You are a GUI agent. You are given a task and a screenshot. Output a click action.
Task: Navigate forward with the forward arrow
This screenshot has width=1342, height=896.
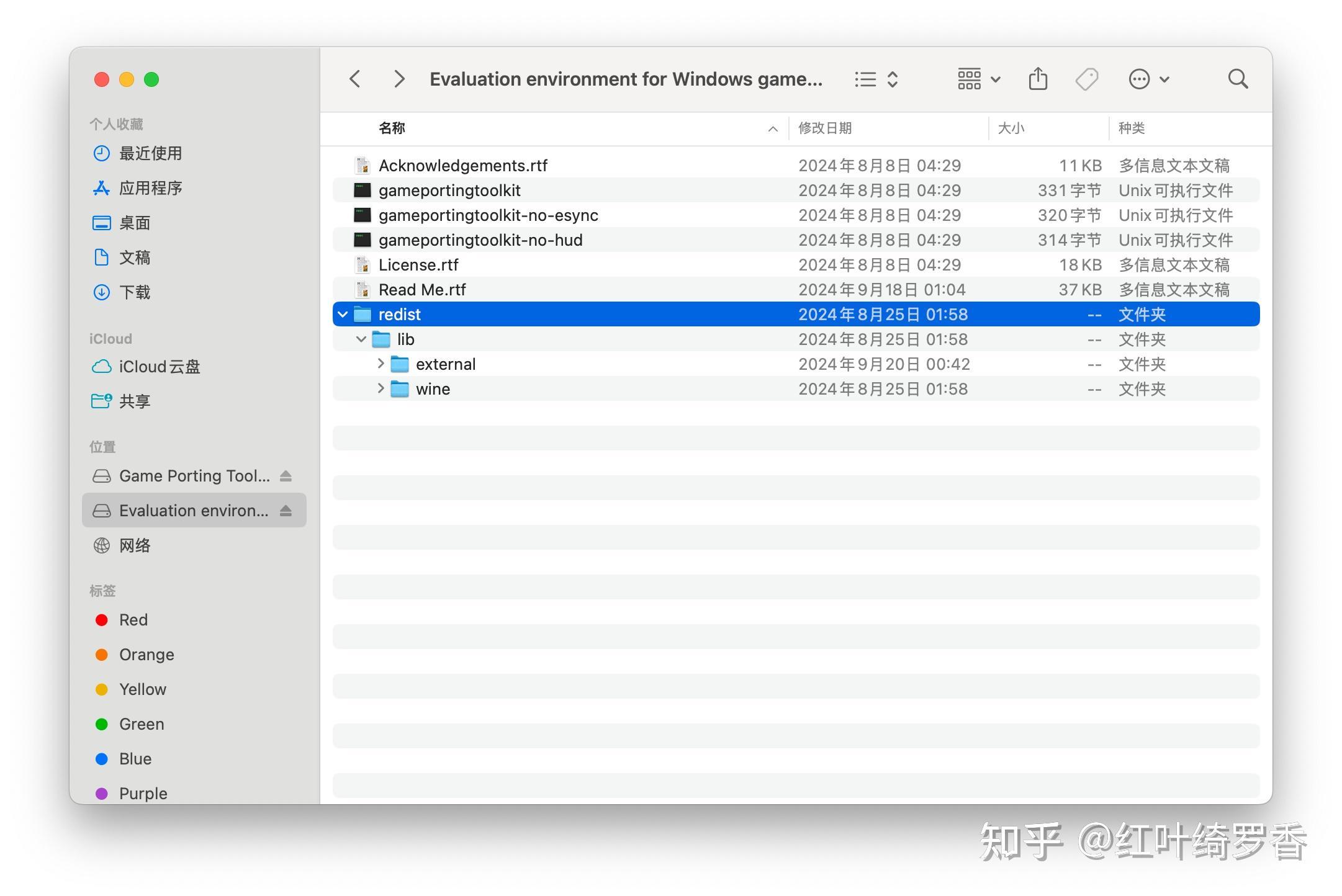tap(399, 79)
